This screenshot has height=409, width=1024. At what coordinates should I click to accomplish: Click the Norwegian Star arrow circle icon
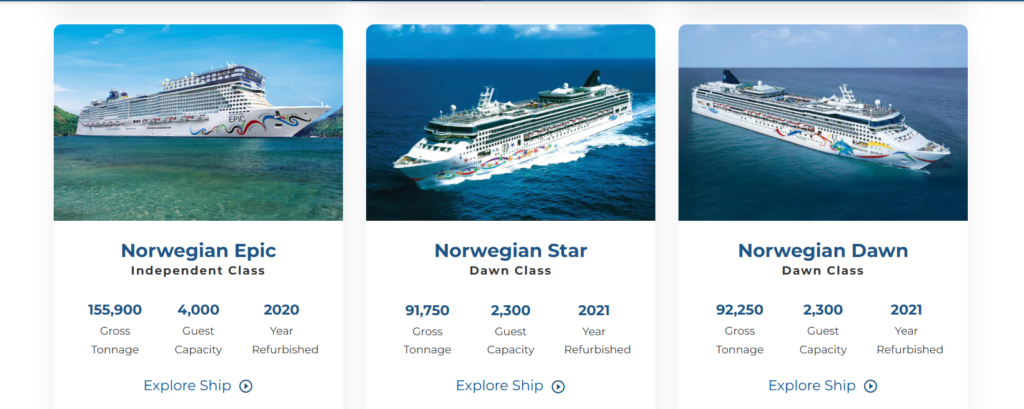(558, 386)
